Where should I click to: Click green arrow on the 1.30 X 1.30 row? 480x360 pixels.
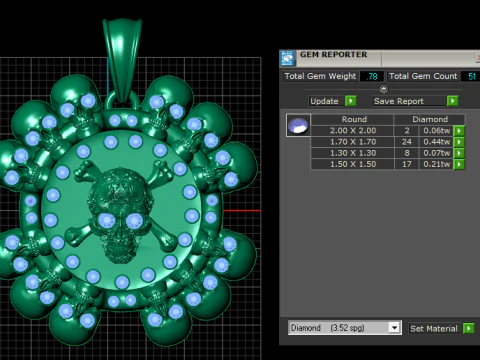459,153
